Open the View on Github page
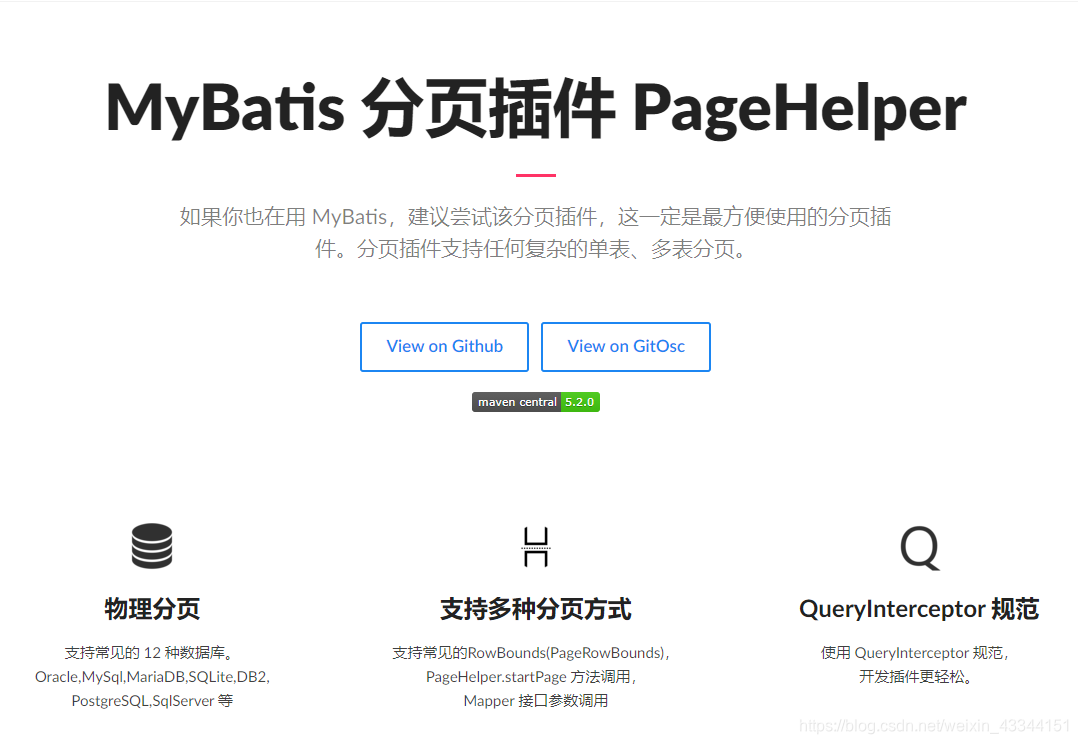Screen dimensions: 1078x744 pos(444,346)
